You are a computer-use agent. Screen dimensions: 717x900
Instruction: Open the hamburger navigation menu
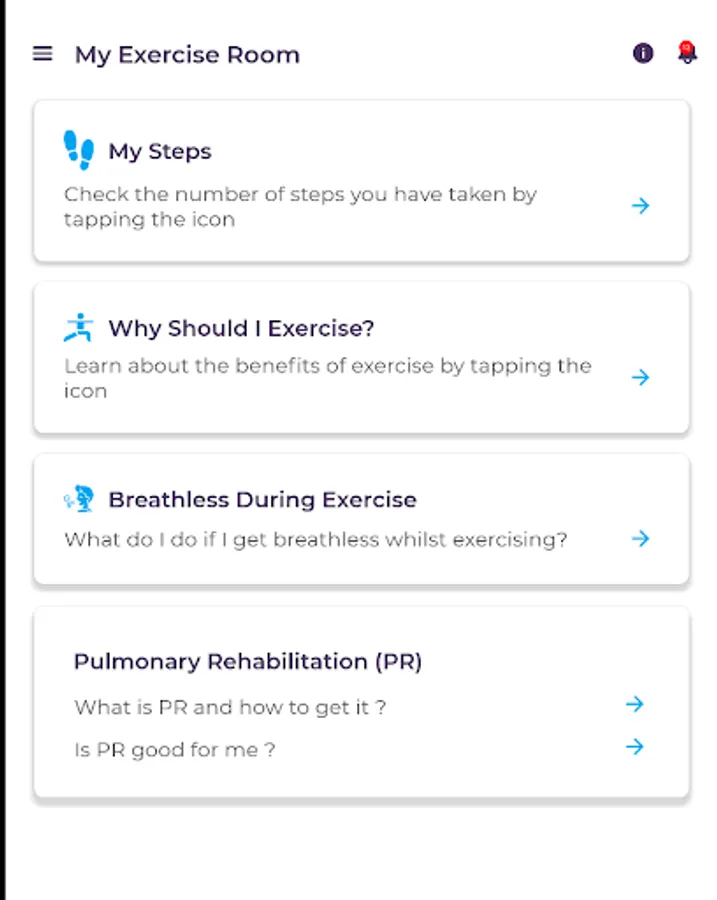click(x=42, y=54)
